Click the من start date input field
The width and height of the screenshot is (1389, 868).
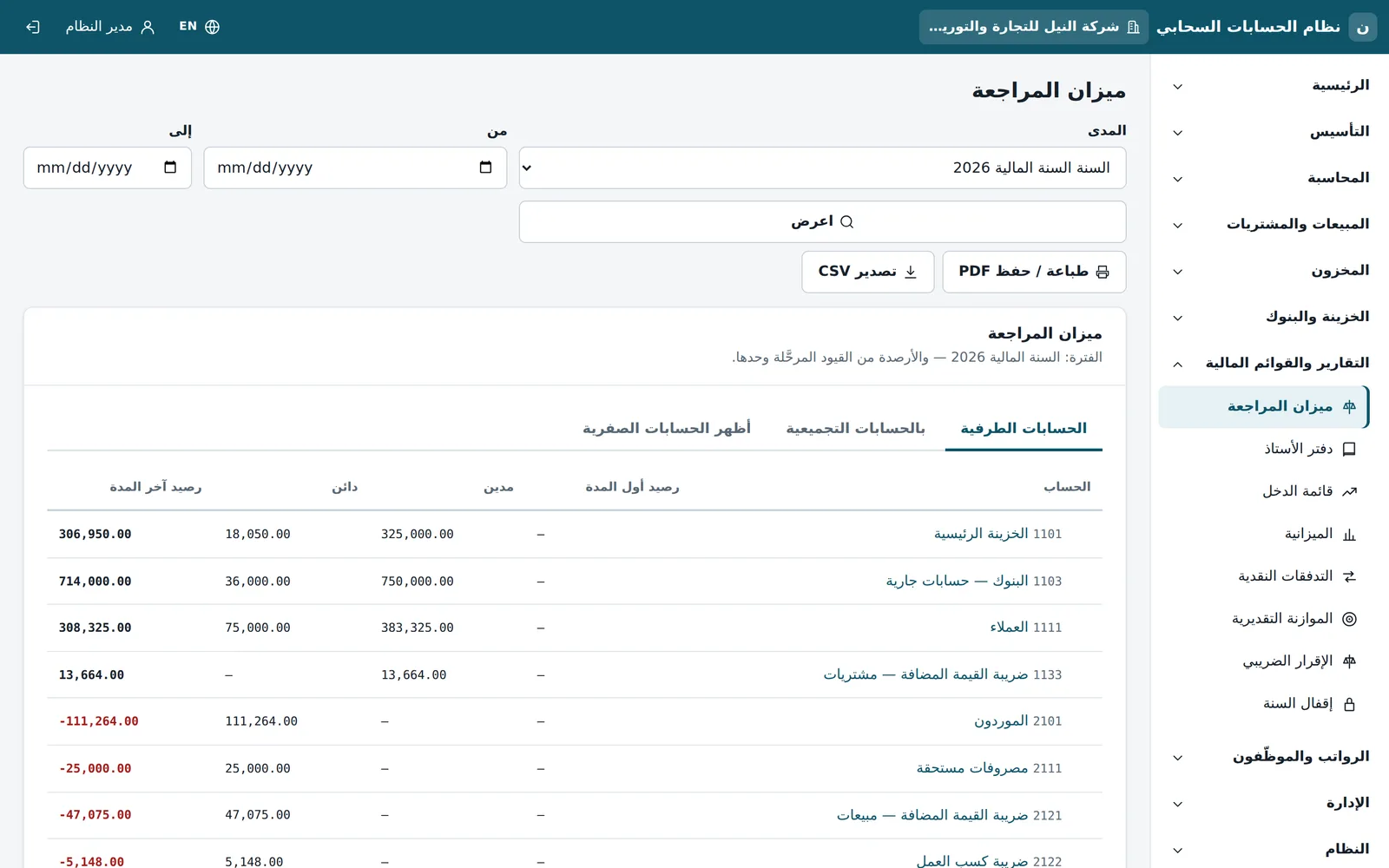pyautogui.click(x=355, y=168)
